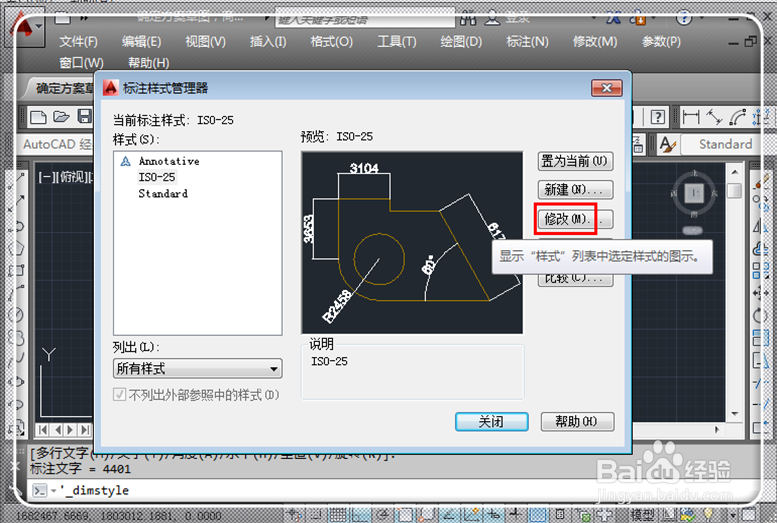Select the Array tool in right toolbar

(760, 271)
